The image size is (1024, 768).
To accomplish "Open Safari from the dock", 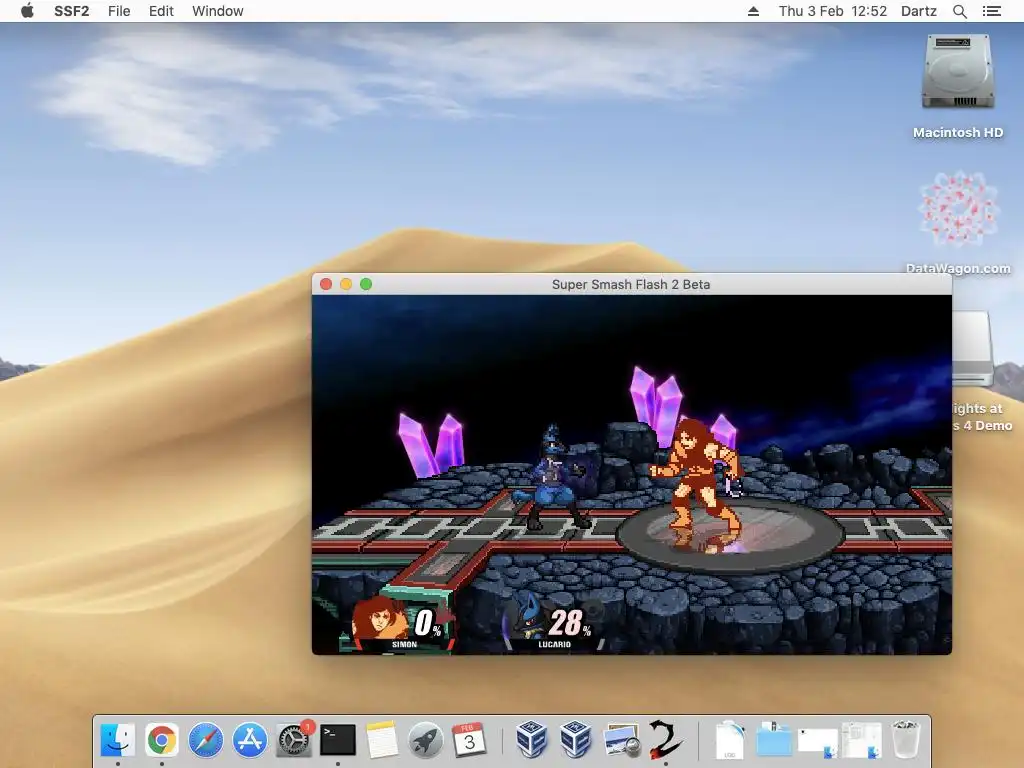I will tap(206, 740).
